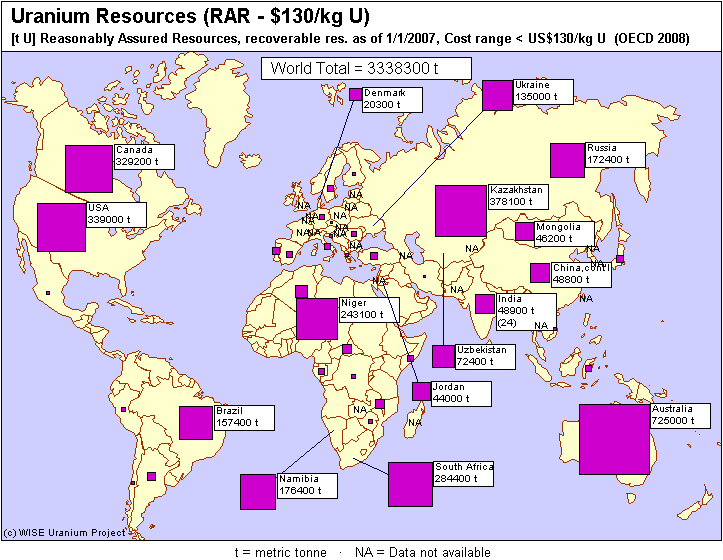Click the Kazakhstan 378100 t label
This screenshot has height=560, width=723.
coord(518,197)
